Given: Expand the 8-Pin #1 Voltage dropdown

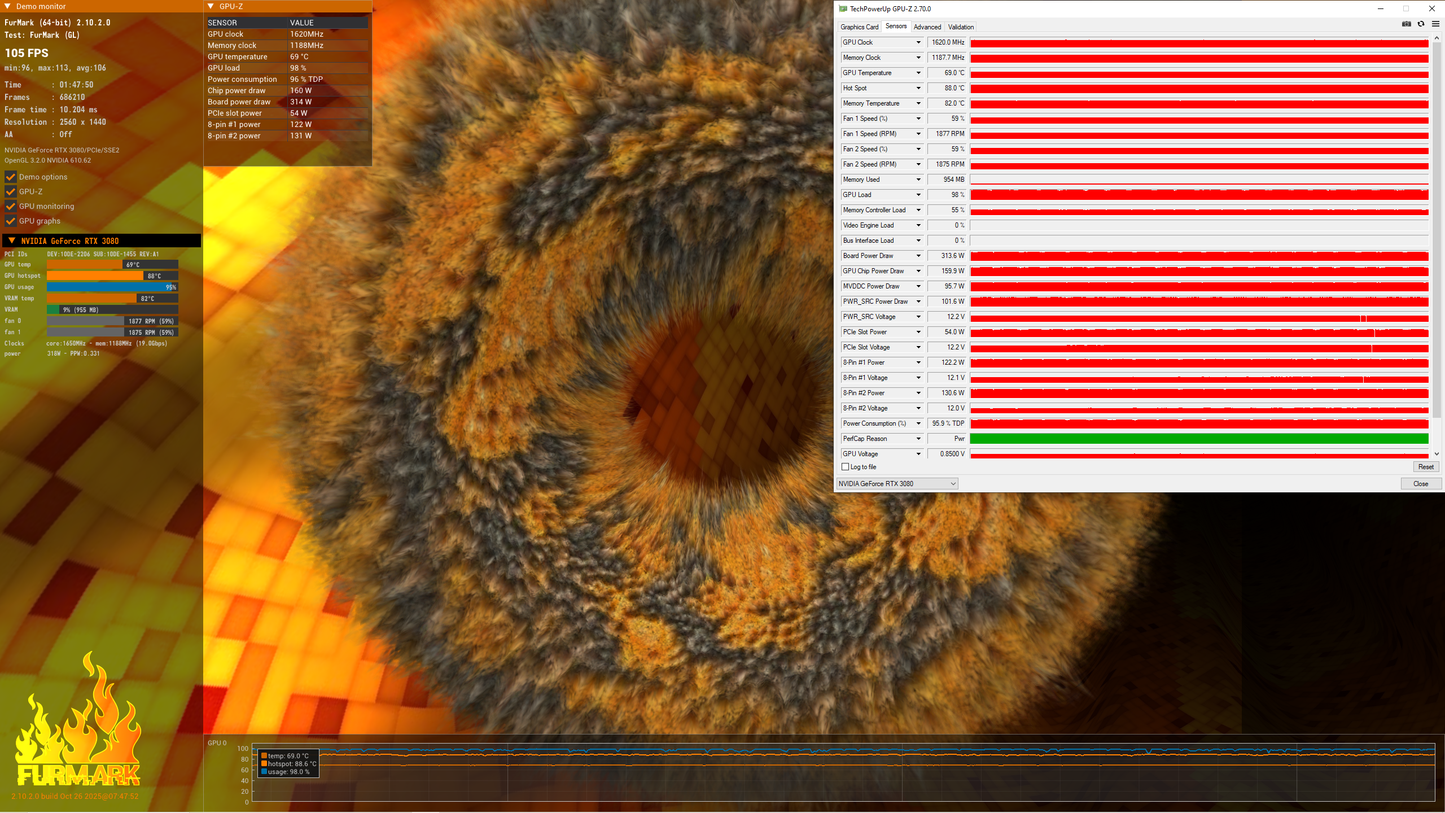Looking at the screenshot, I should (x=918, y=378).
